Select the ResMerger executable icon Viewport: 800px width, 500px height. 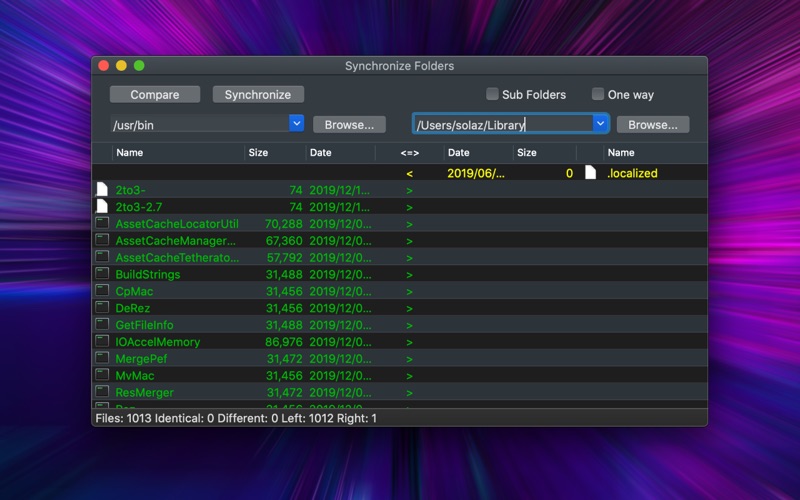(102, 391)
